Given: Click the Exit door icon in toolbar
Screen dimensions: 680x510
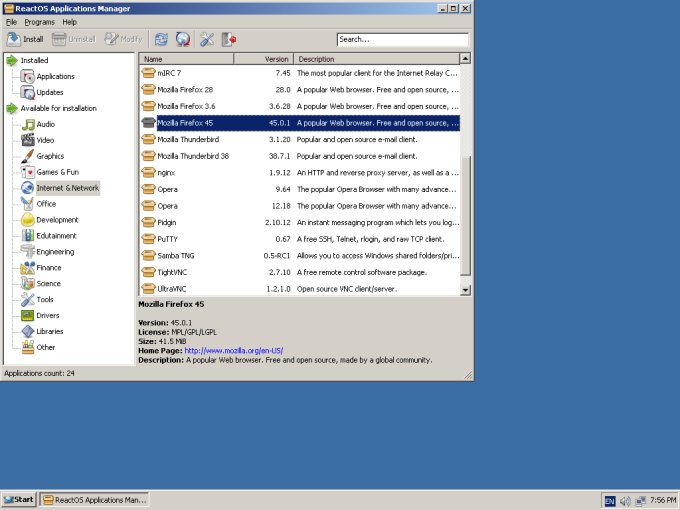Looking at the screenshot, I should (x=229, y=39).
